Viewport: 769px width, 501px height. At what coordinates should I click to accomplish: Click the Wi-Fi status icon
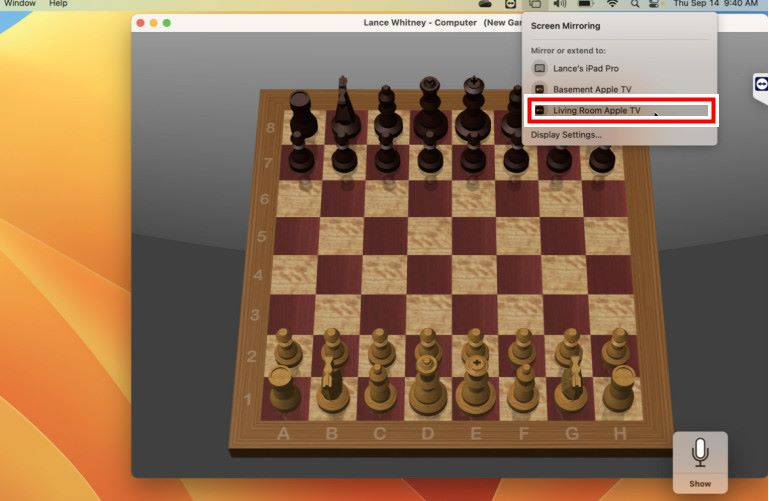(x=611, y=4)
